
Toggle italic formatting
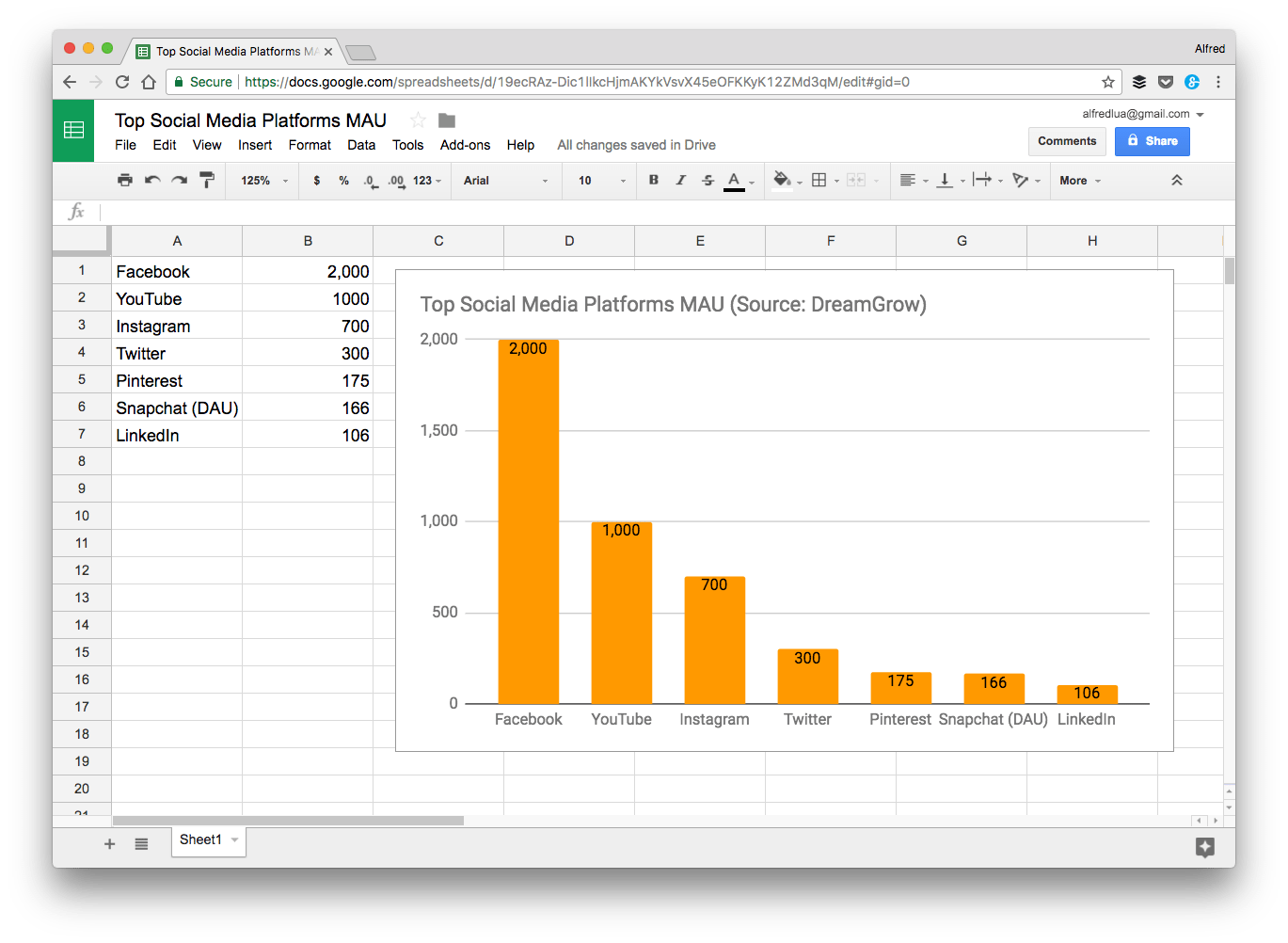pos(680,180)
